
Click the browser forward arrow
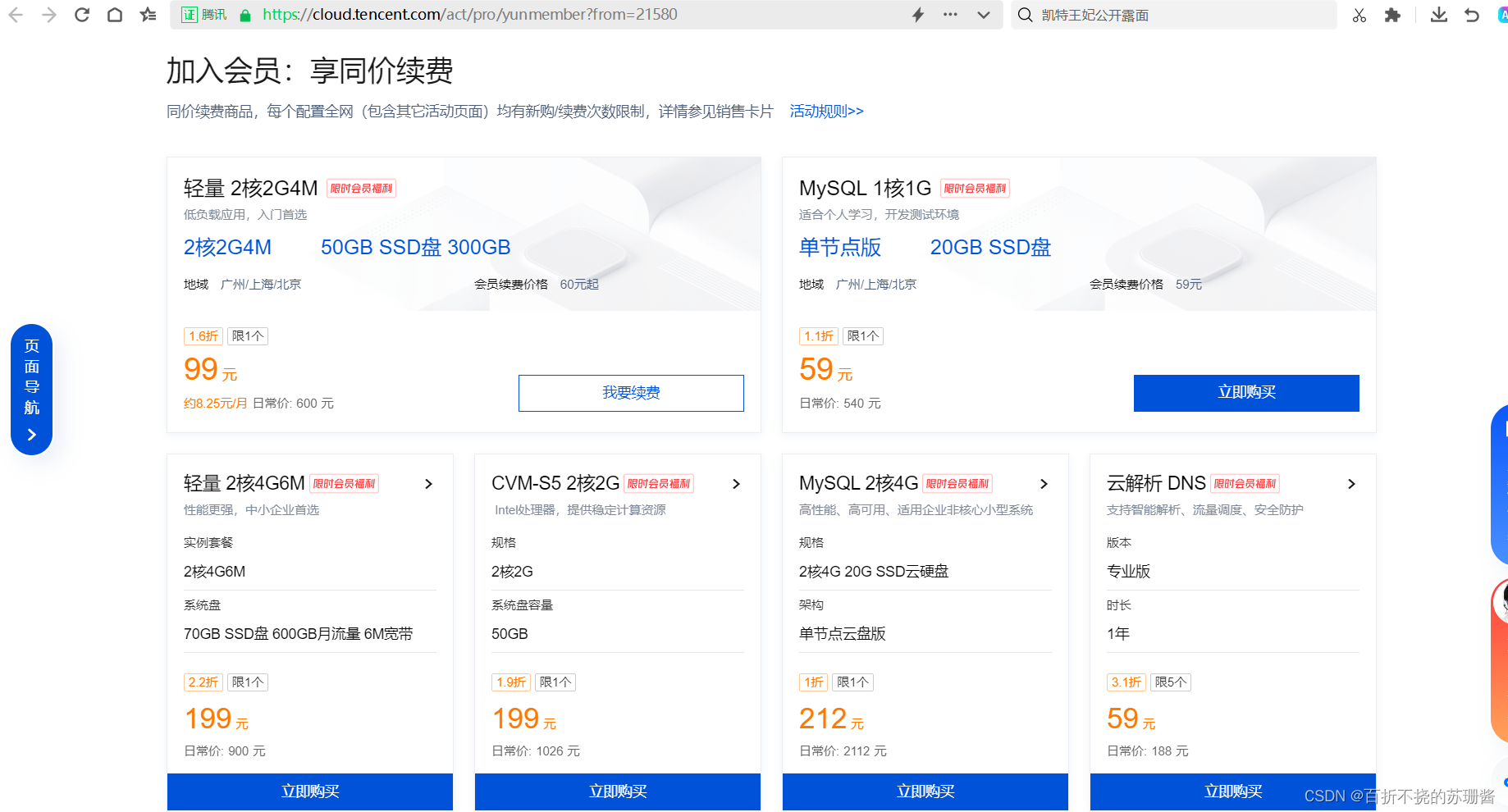49,15
